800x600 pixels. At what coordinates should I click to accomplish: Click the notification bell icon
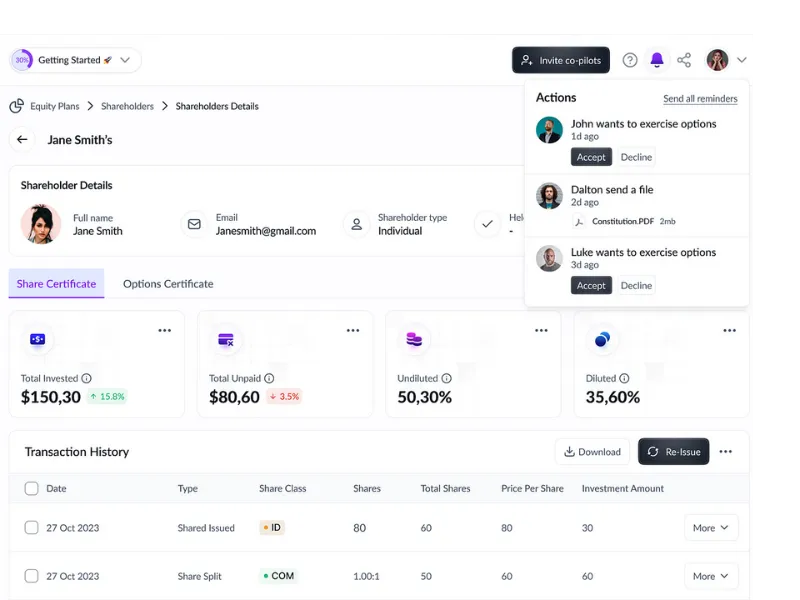[656, 60]
